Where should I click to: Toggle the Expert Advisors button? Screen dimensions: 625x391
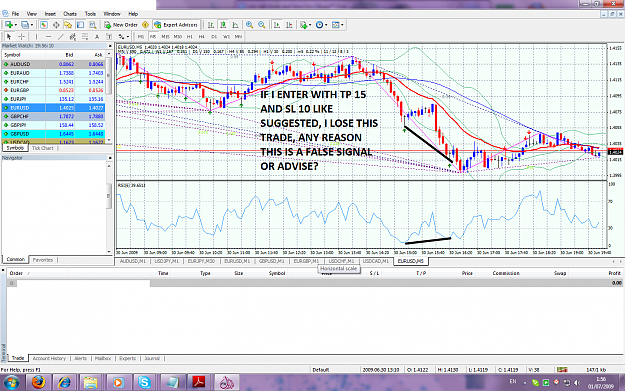pos(176,25)
